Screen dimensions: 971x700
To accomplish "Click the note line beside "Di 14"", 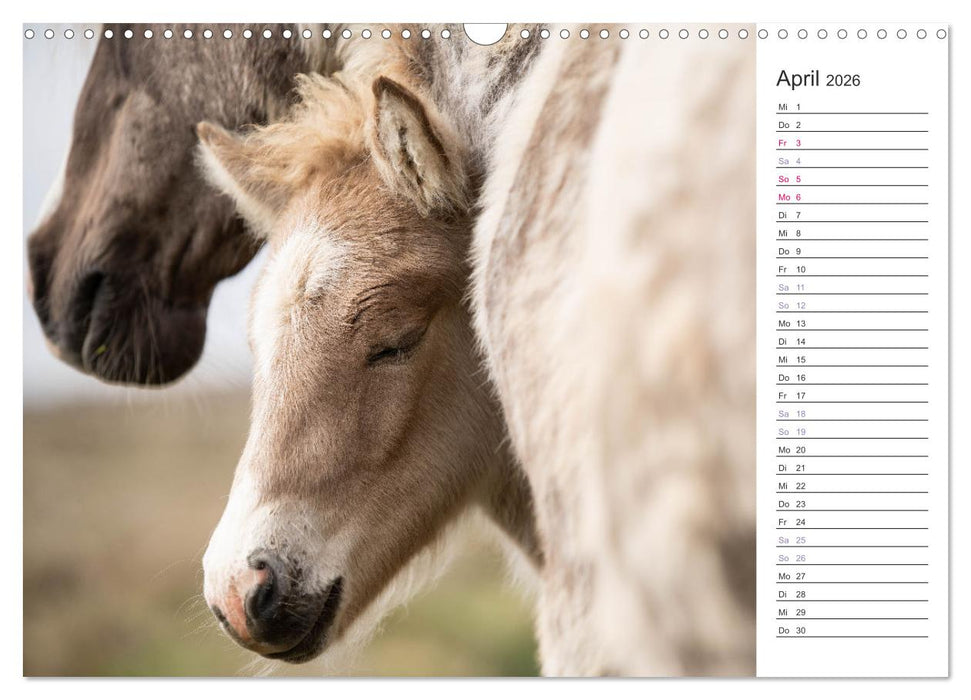I will (x=870, y=341).
